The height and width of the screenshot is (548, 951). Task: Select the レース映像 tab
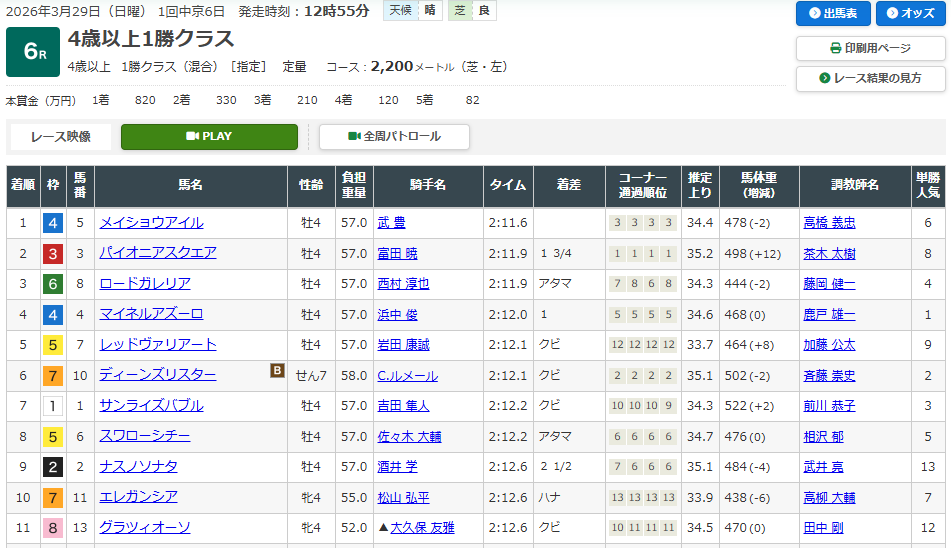61,137
